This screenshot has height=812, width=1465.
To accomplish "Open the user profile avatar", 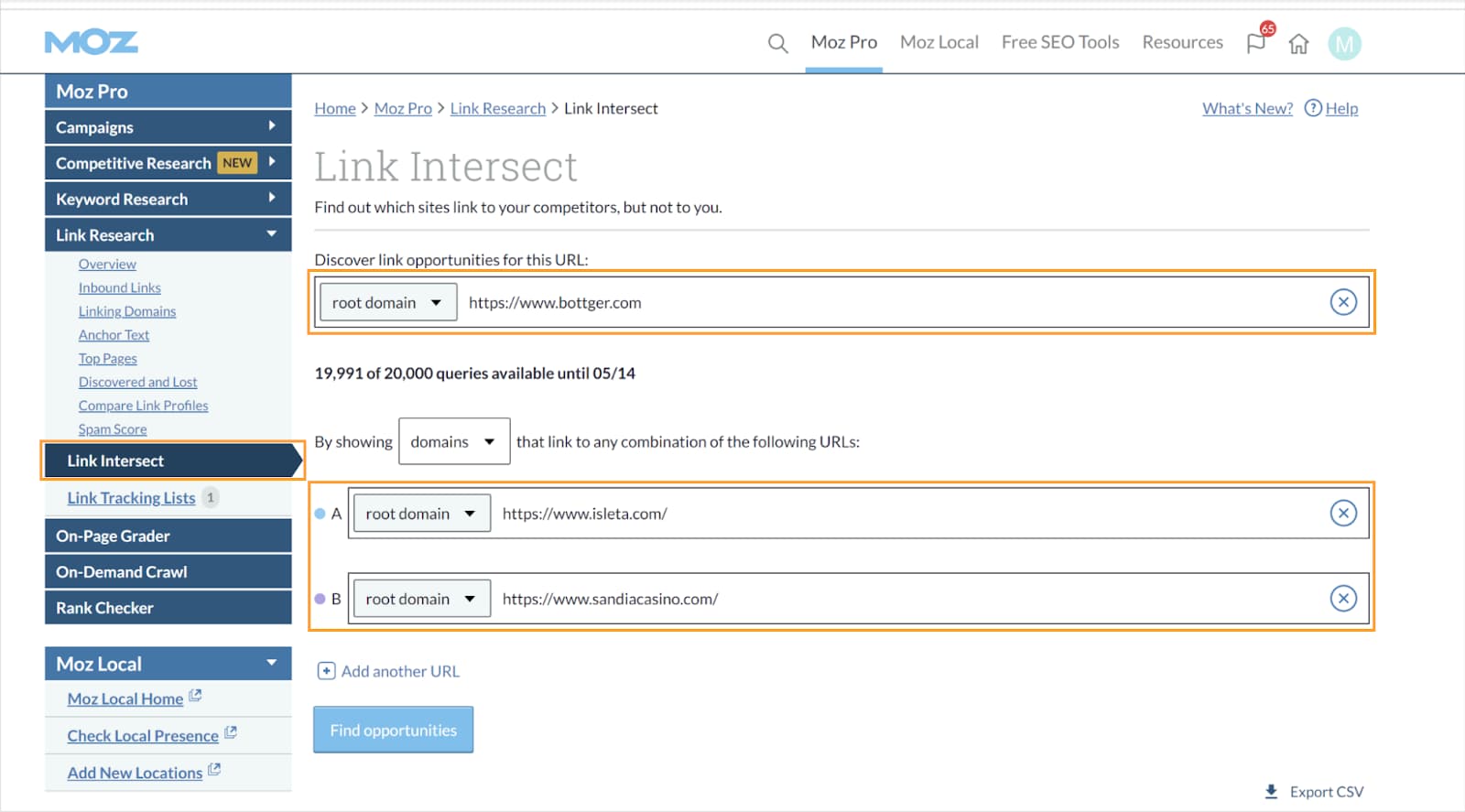I will tap(1344, 44).
